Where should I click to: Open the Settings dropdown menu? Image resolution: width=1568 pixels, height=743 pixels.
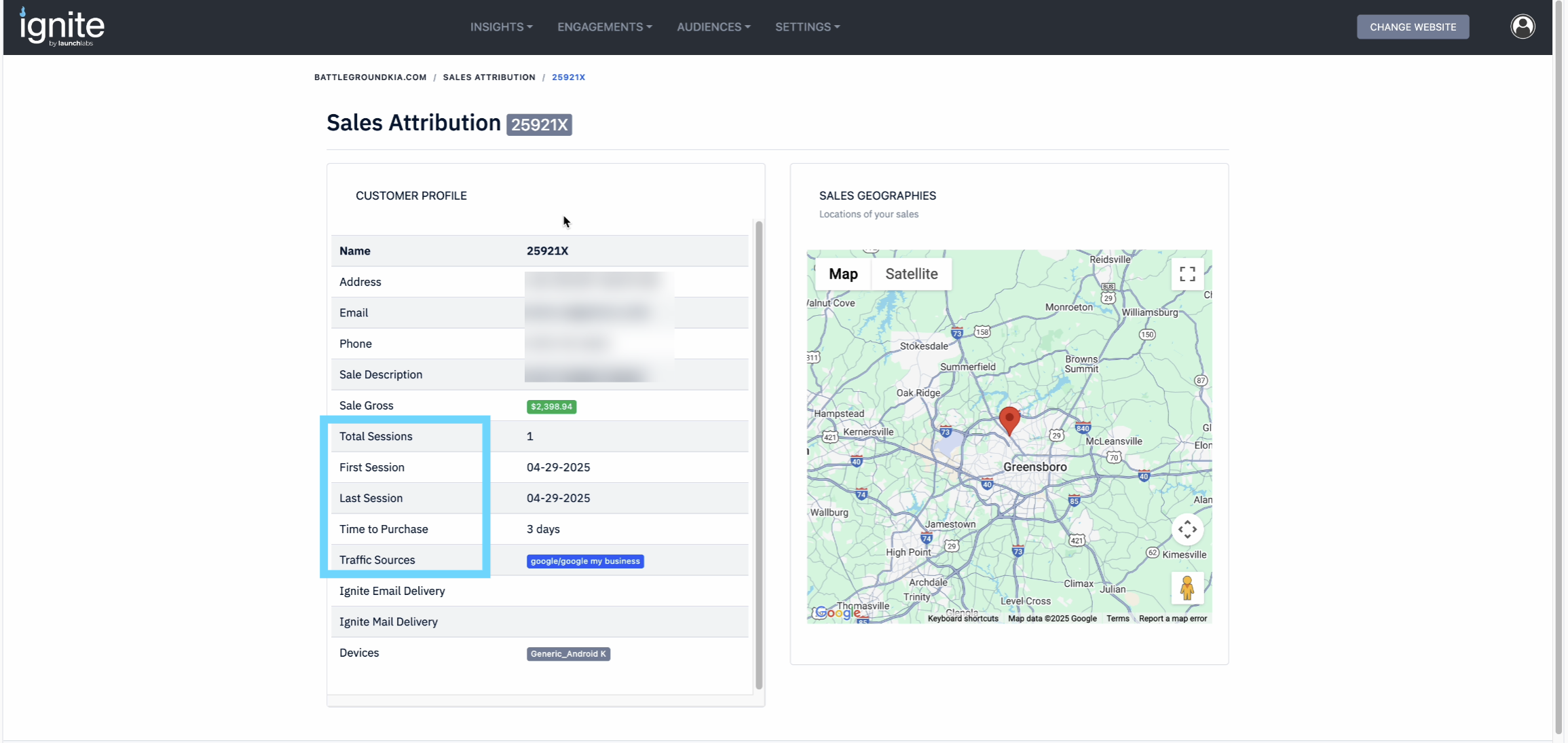(x=807, y=26)
